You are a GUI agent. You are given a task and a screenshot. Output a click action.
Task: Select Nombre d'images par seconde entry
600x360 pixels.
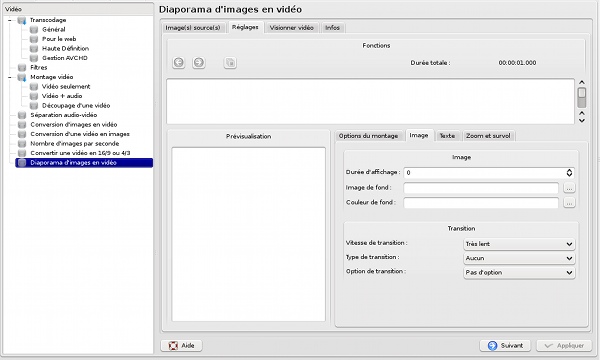tap(75, 144)
